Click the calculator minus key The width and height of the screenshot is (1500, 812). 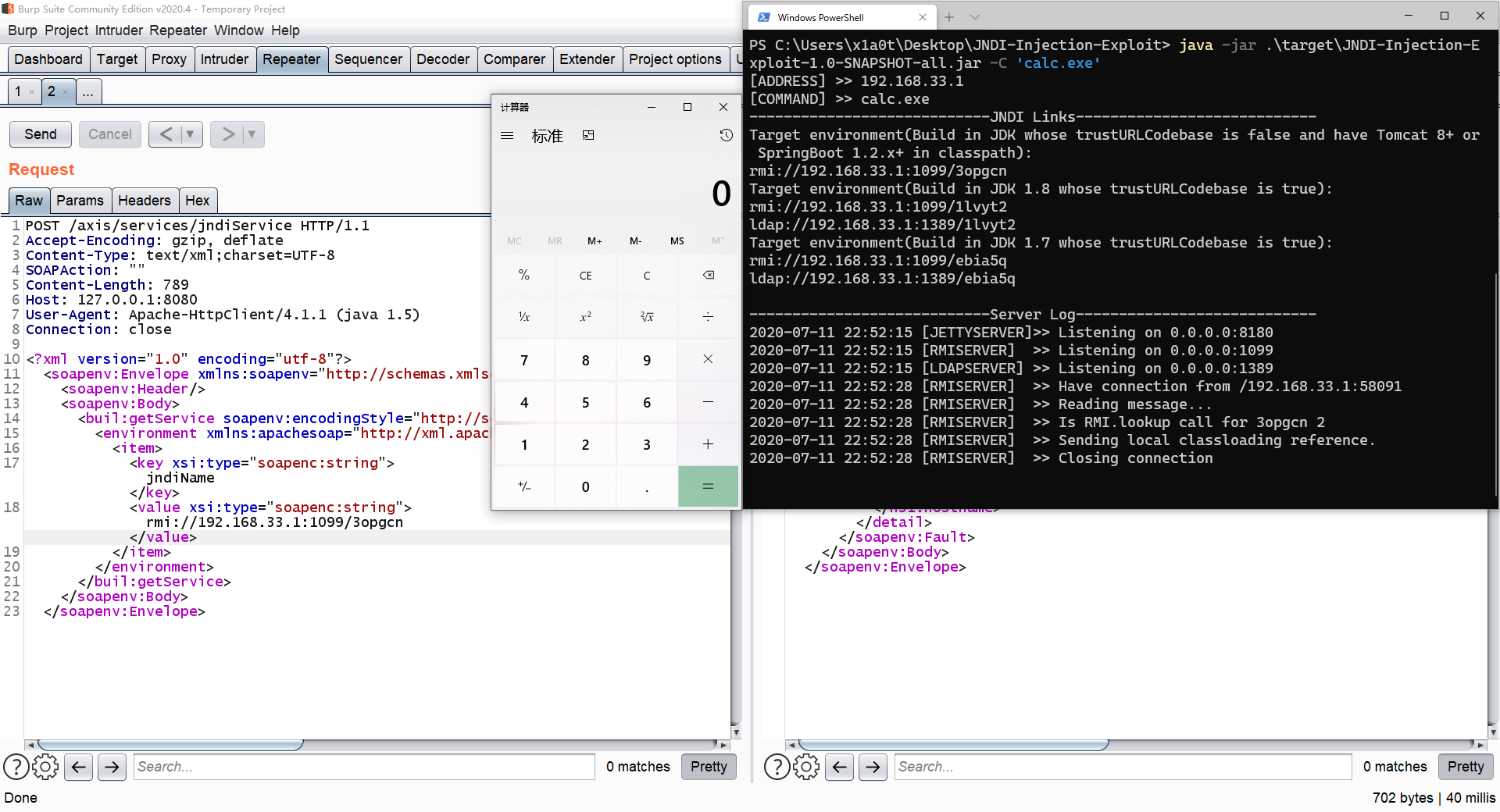[708, 402]
